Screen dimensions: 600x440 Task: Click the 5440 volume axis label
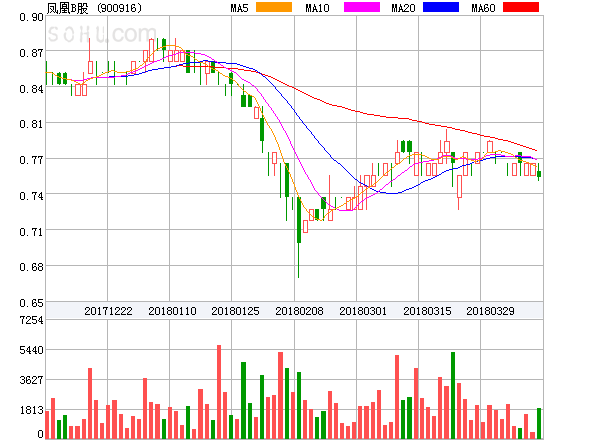31,350
